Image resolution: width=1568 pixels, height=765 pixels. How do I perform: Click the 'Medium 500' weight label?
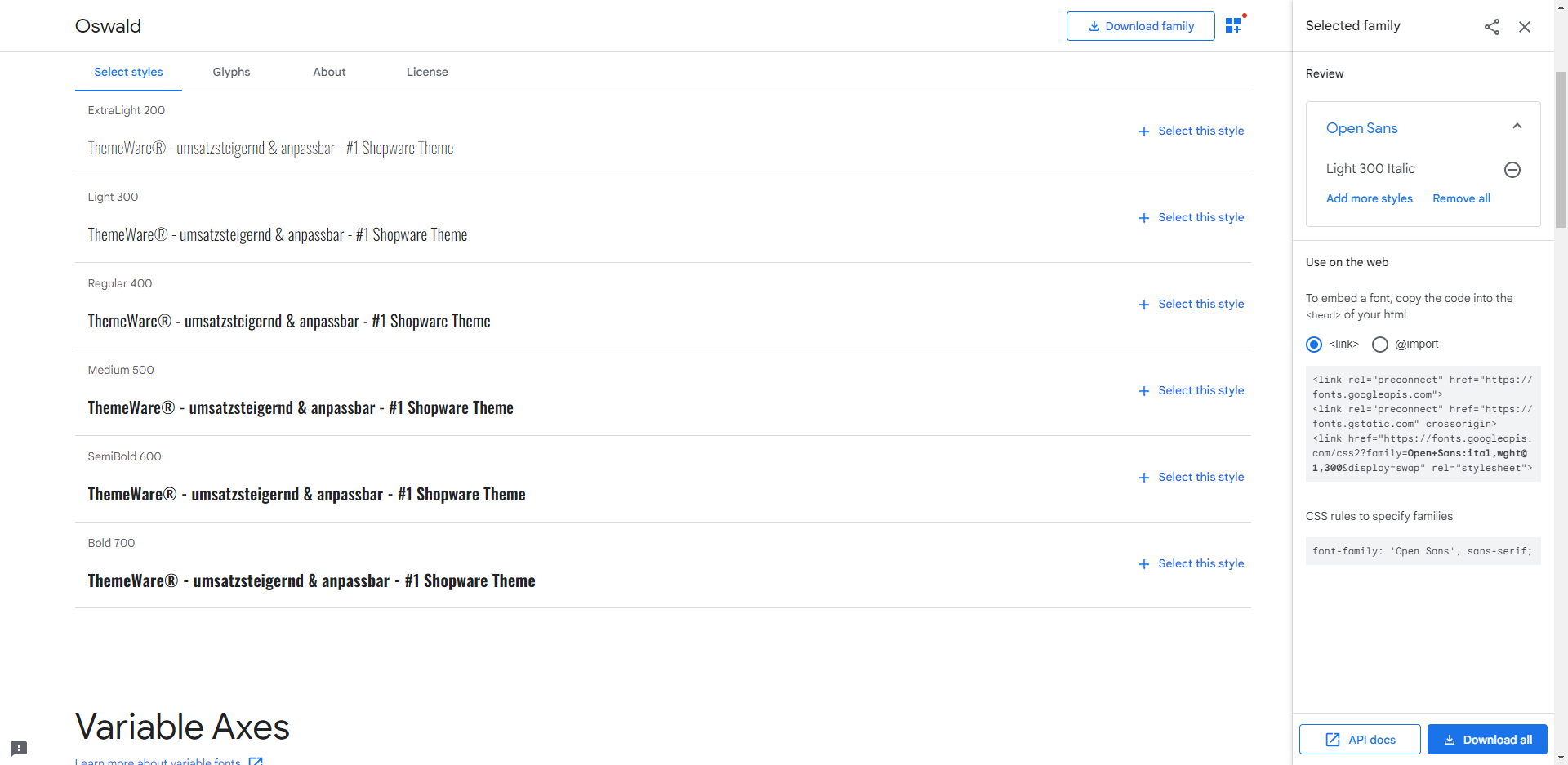[121, 370]
